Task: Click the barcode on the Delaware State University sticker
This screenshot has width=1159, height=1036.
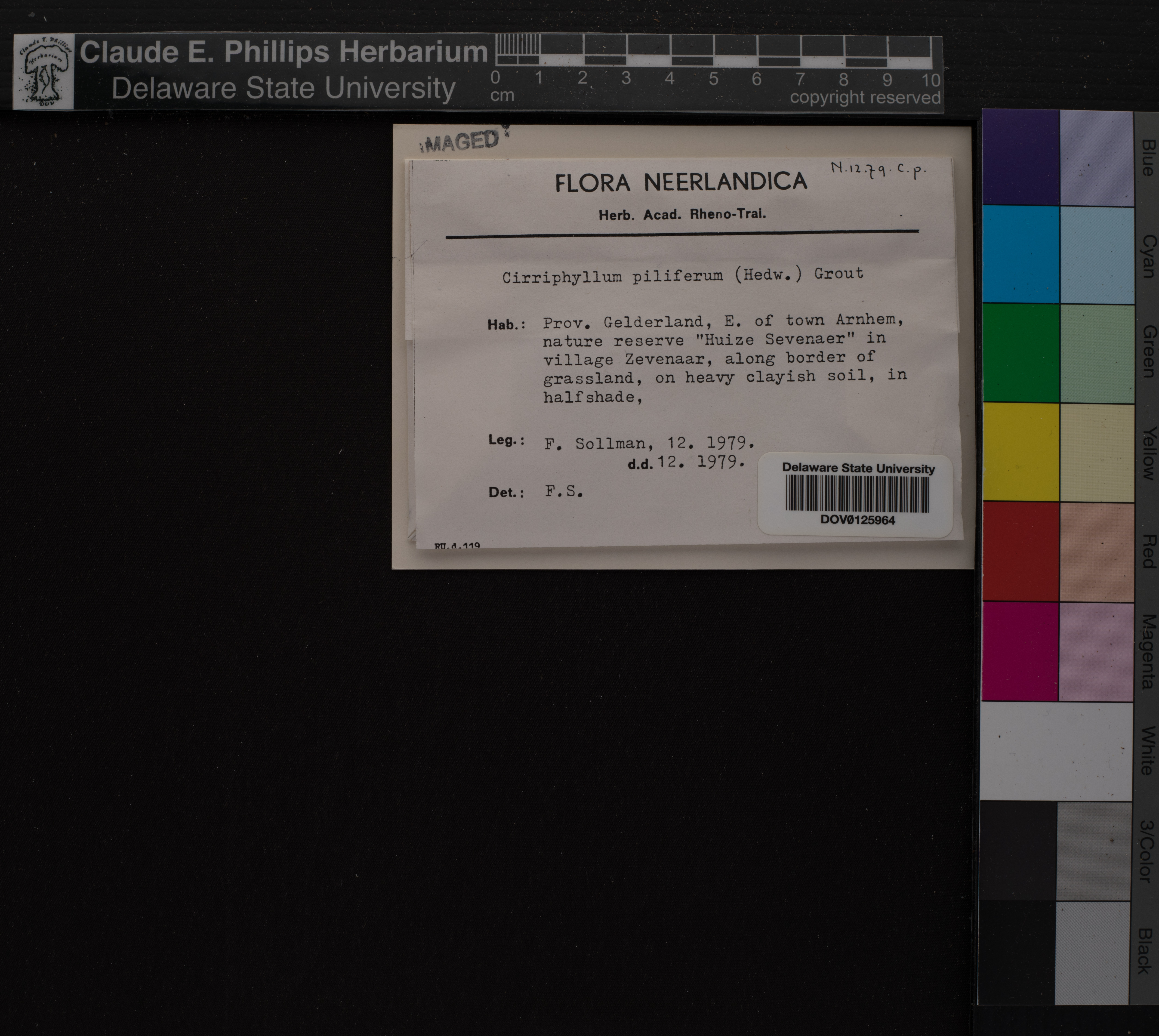Action: point(857,493)
